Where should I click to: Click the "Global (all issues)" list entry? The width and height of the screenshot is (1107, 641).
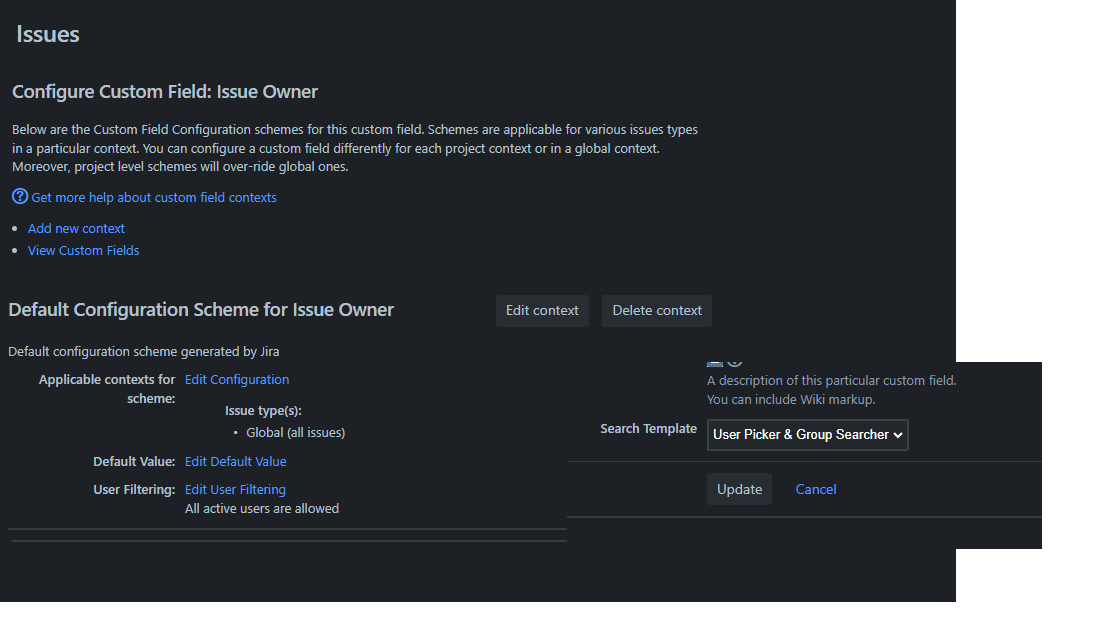coord(295,432)
